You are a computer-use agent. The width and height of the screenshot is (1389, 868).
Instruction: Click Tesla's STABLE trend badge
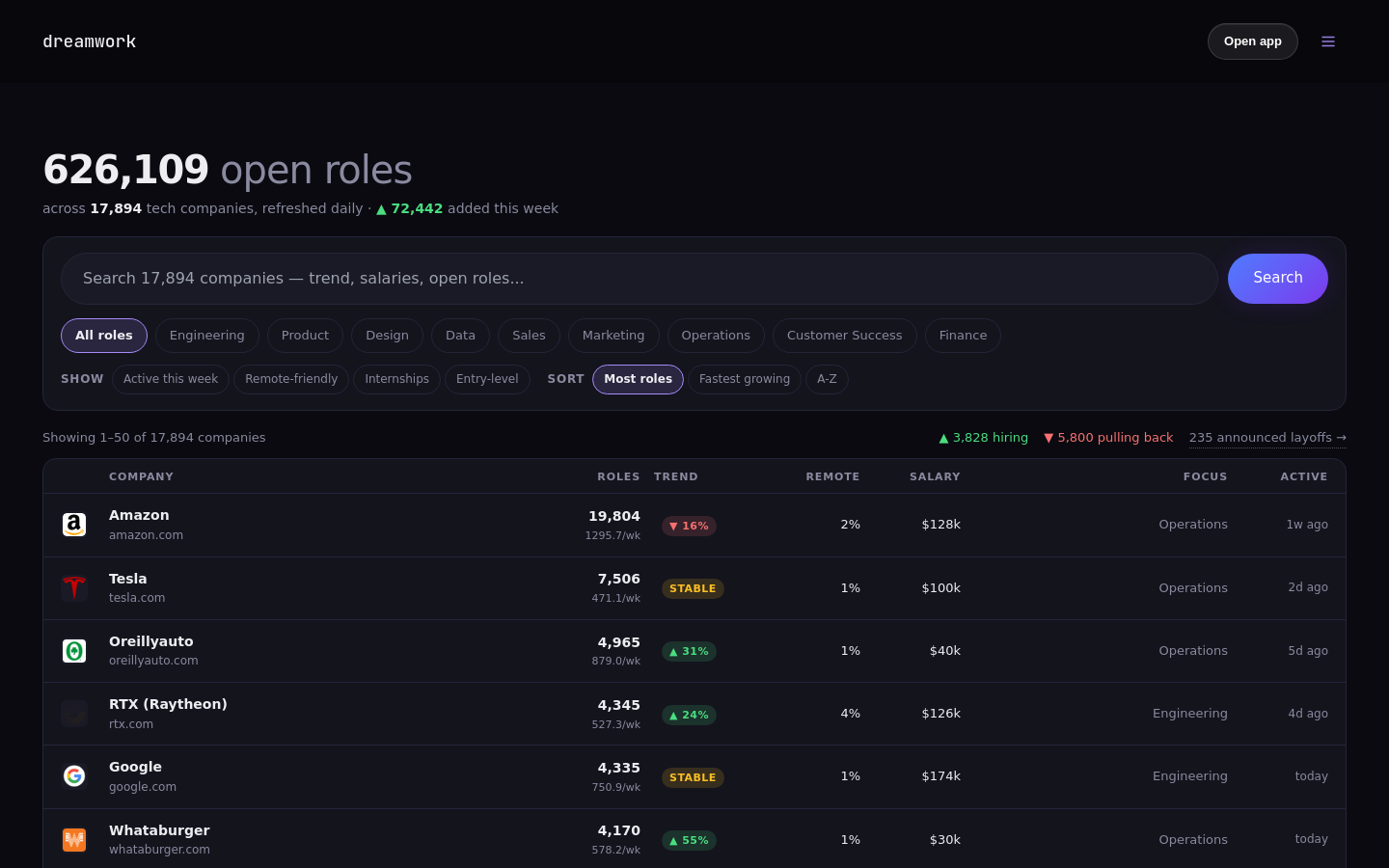[693, 588]
